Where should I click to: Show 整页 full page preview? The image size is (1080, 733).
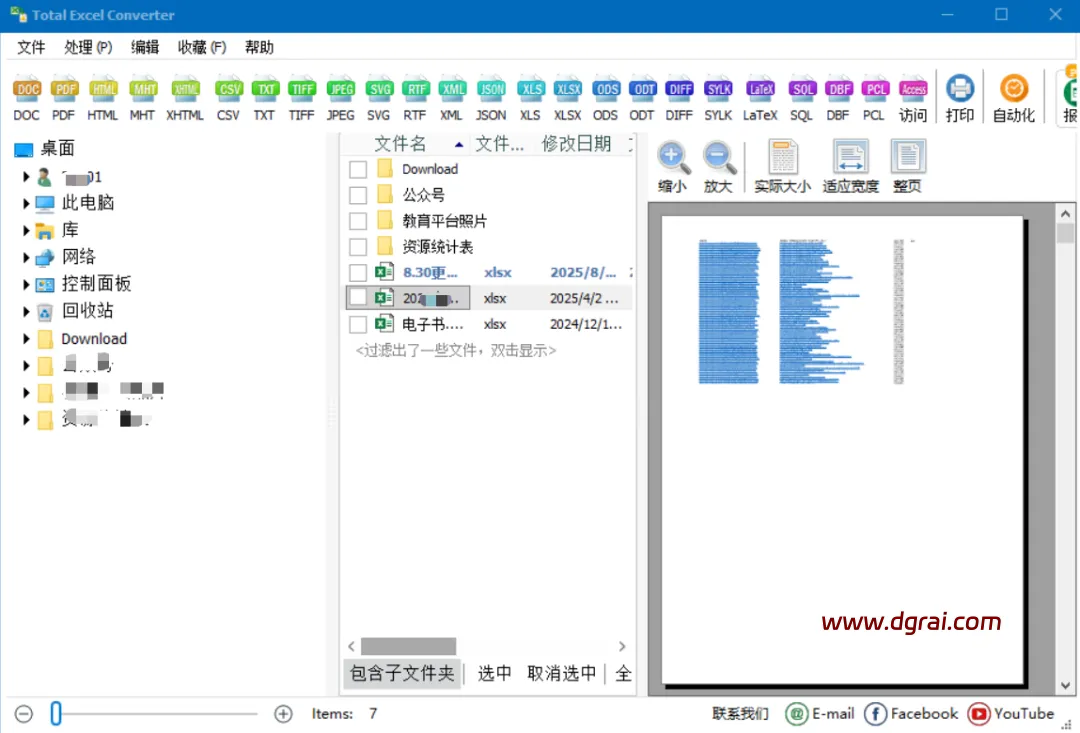[908, 166]
